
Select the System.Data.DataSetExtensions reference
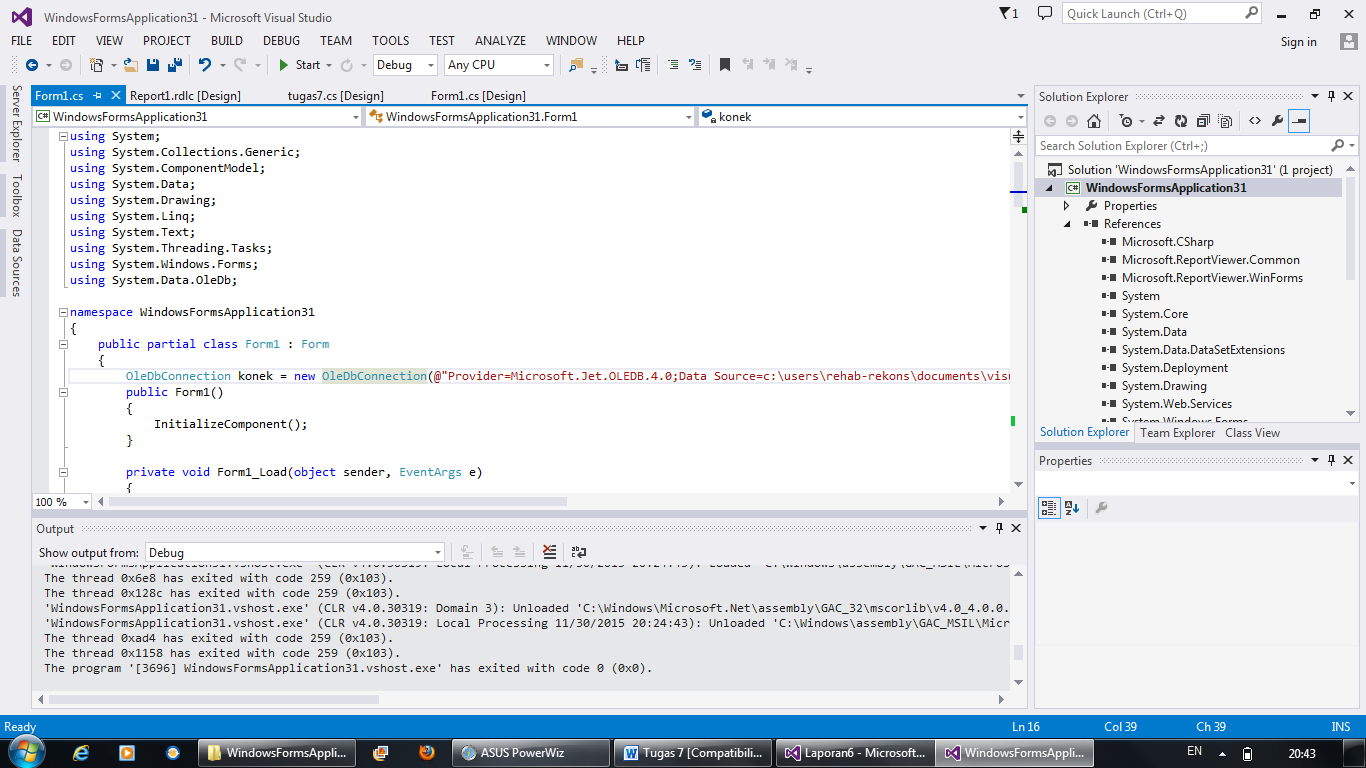[1203, 350]
